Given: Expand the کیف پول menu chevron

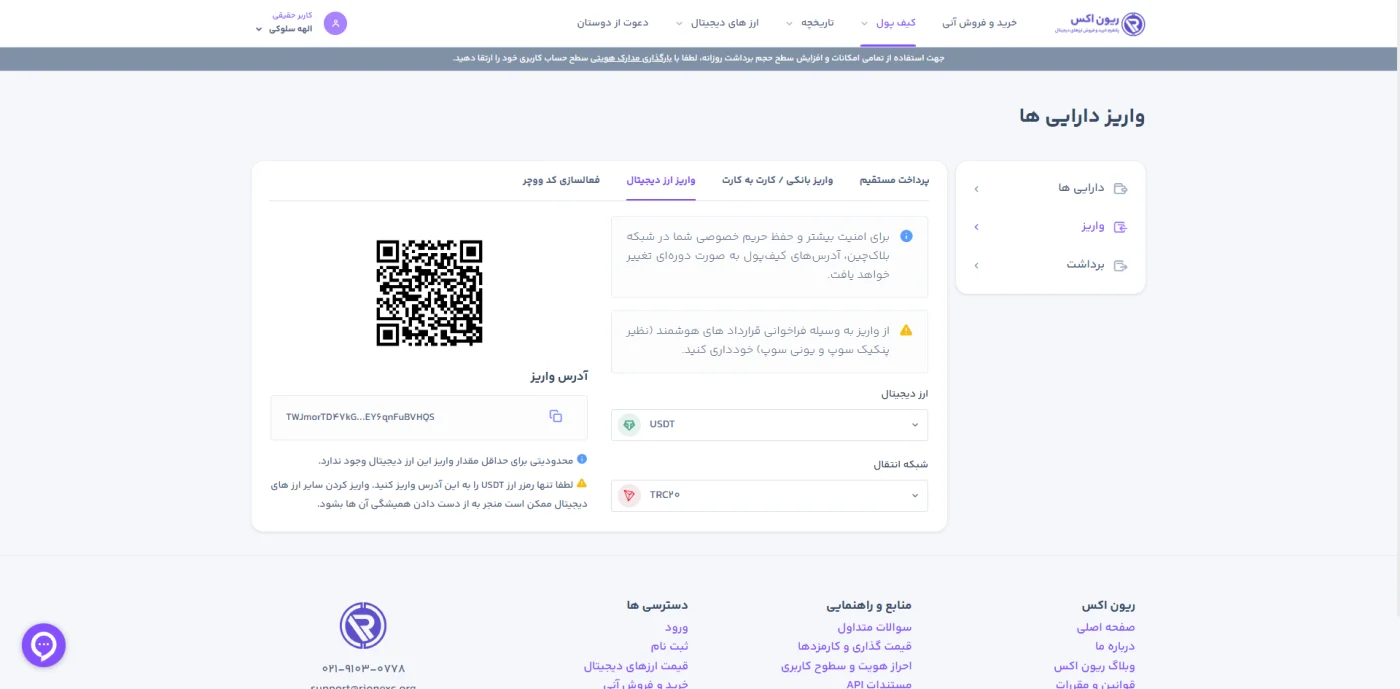Looking at the screenshot, I should click(864, 23).
